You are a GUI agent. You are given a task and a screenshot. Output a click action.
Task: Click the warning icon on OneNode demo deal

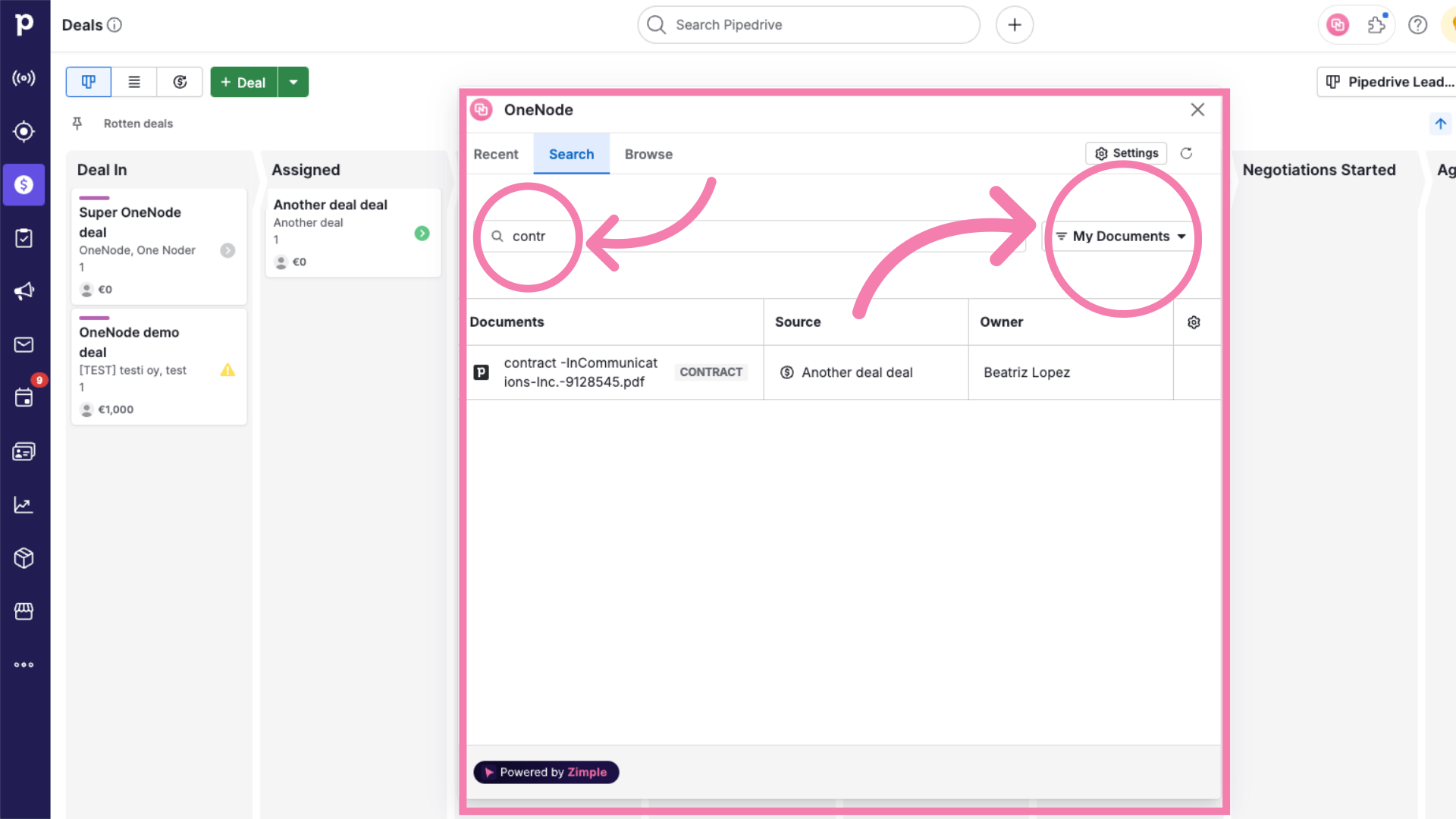228,370
